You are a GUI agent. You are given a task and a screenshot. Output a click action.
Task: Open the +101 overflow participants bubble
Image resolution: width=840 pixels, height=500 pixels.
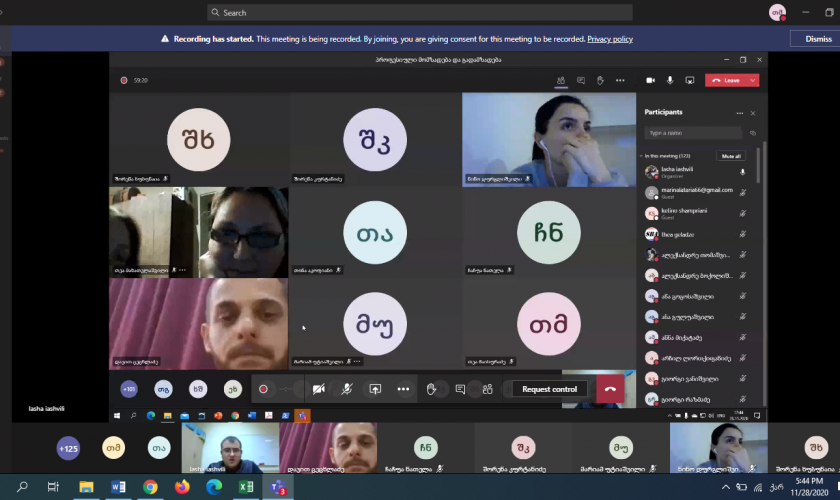pos(129,389)
